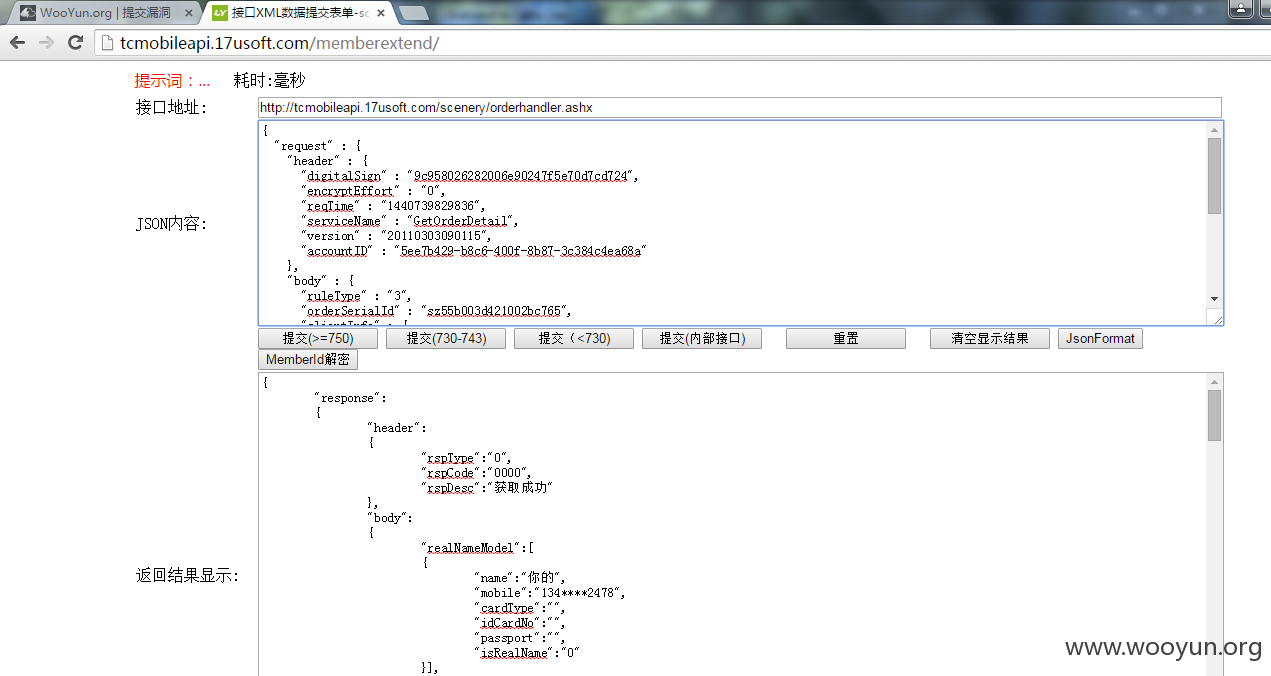Click the 耗时:毫秒 text
1271x676 pixels.
click(269, 81)
